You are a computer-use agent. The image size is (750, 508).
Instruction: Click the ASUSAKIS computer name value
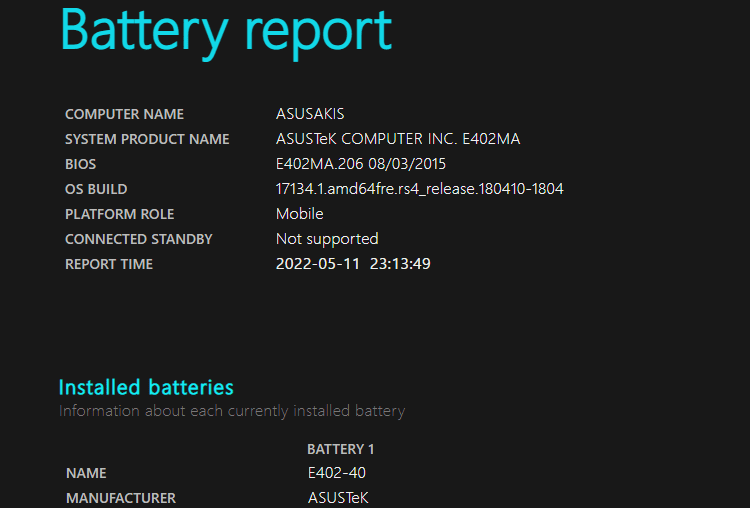[310, 114]
